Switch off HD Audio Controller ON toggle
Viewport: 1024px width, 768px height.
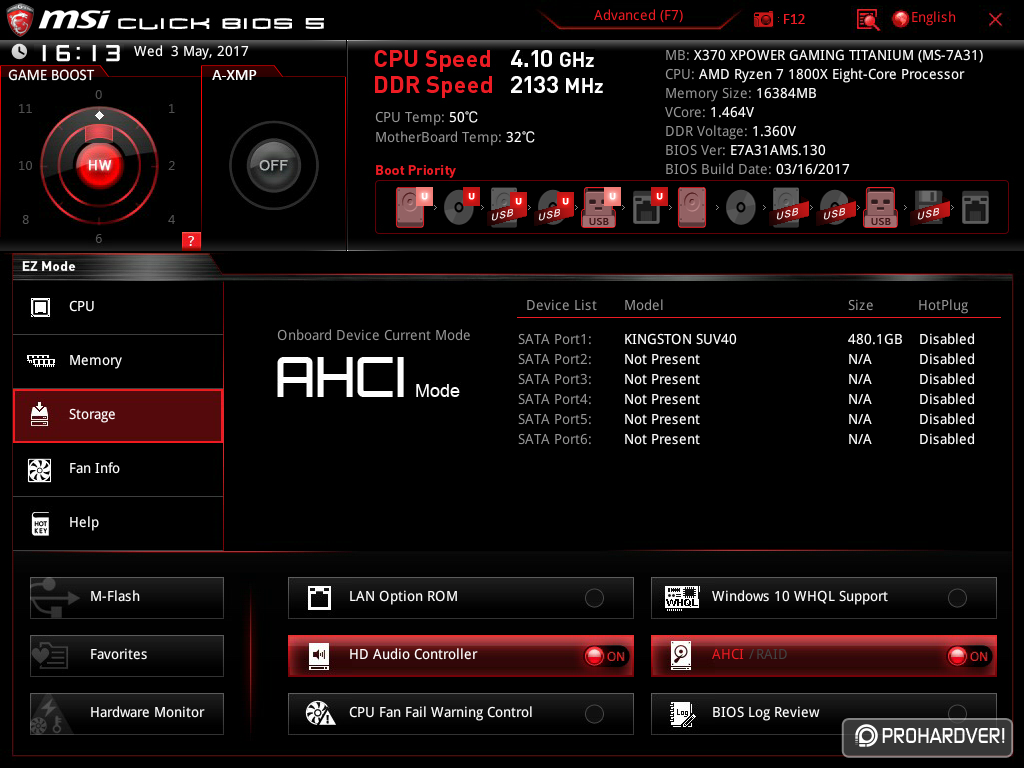(606, 656)
